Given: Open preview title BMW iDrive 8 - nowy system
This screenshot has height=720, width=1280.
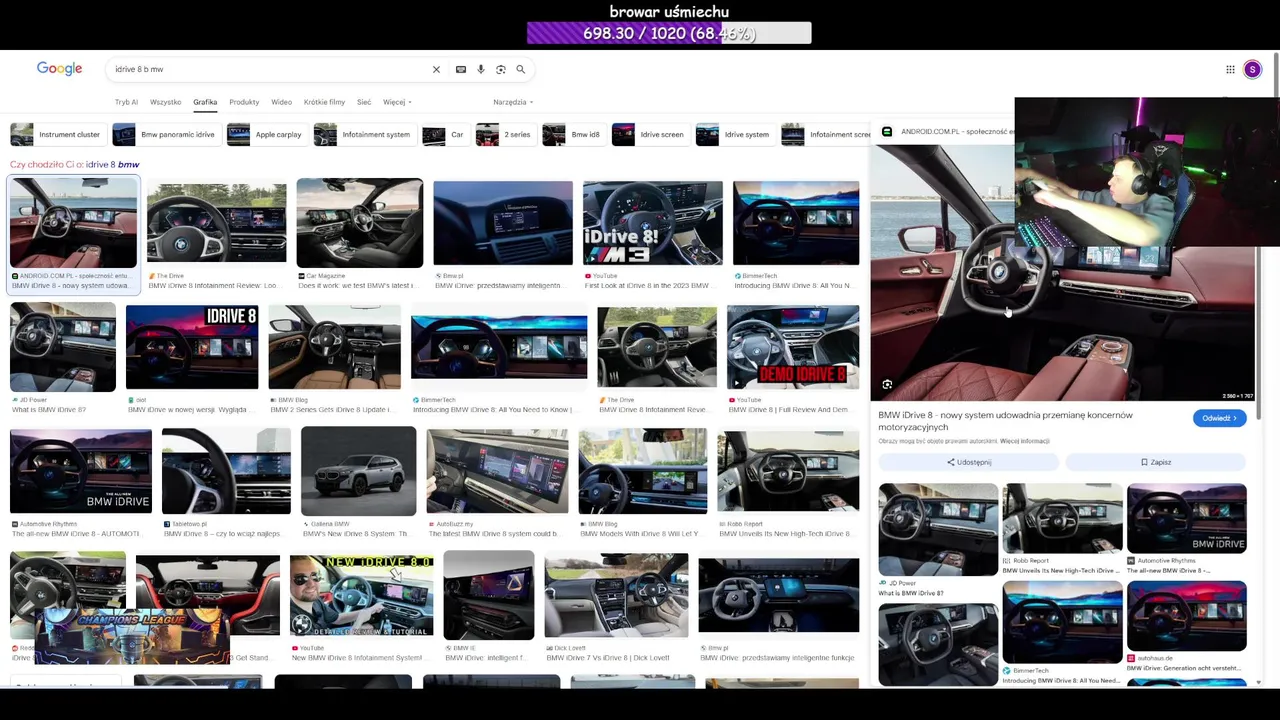Looking at the screenshot, I should [1005, 421].
